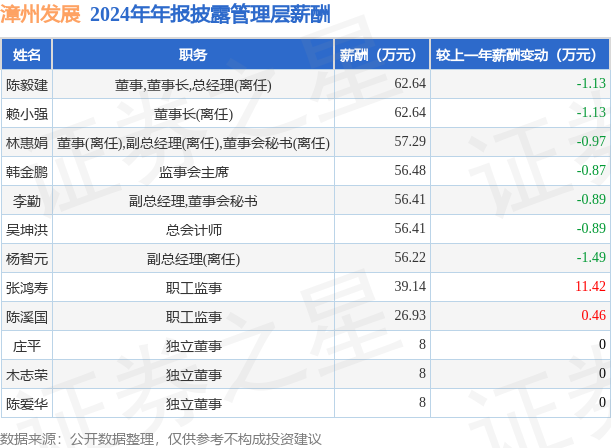
Task: Click salary 62.64 in 赖小强 row
Action: 410,112
